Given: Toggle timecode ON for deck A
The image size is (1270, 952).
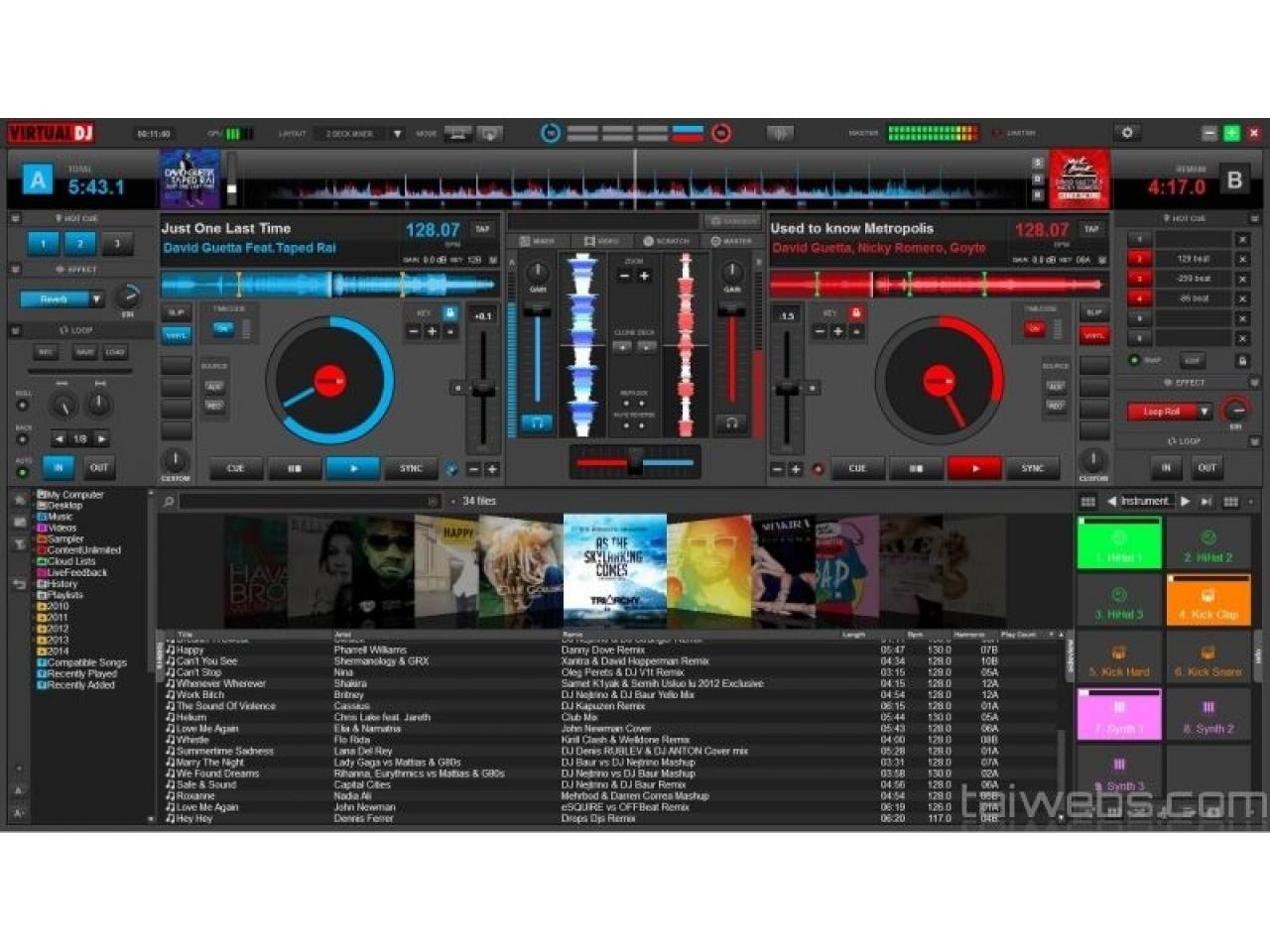Looking at the screenshot, I should tap(223, 328).
